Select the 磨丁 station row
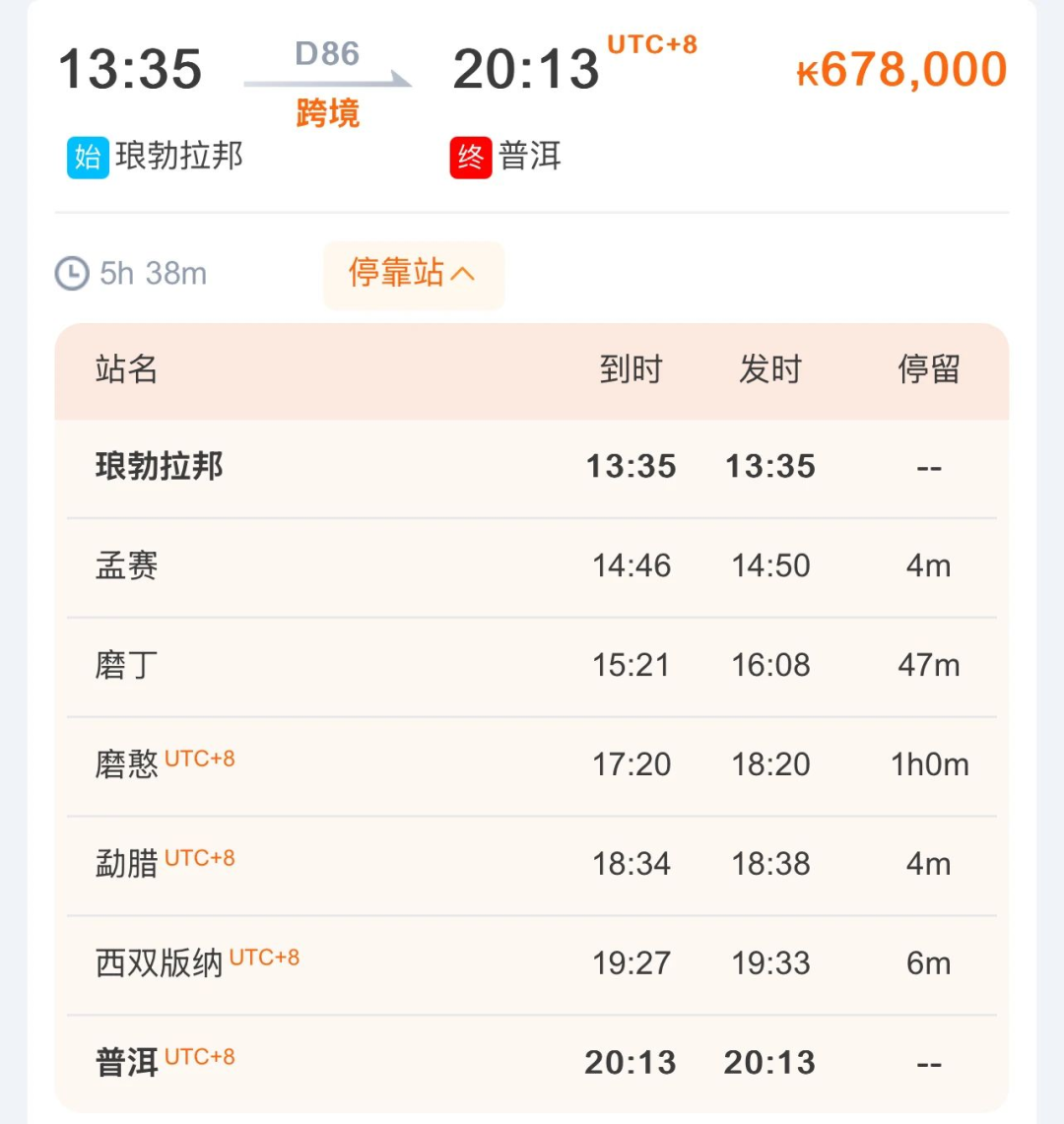 [x=532, y=667]
